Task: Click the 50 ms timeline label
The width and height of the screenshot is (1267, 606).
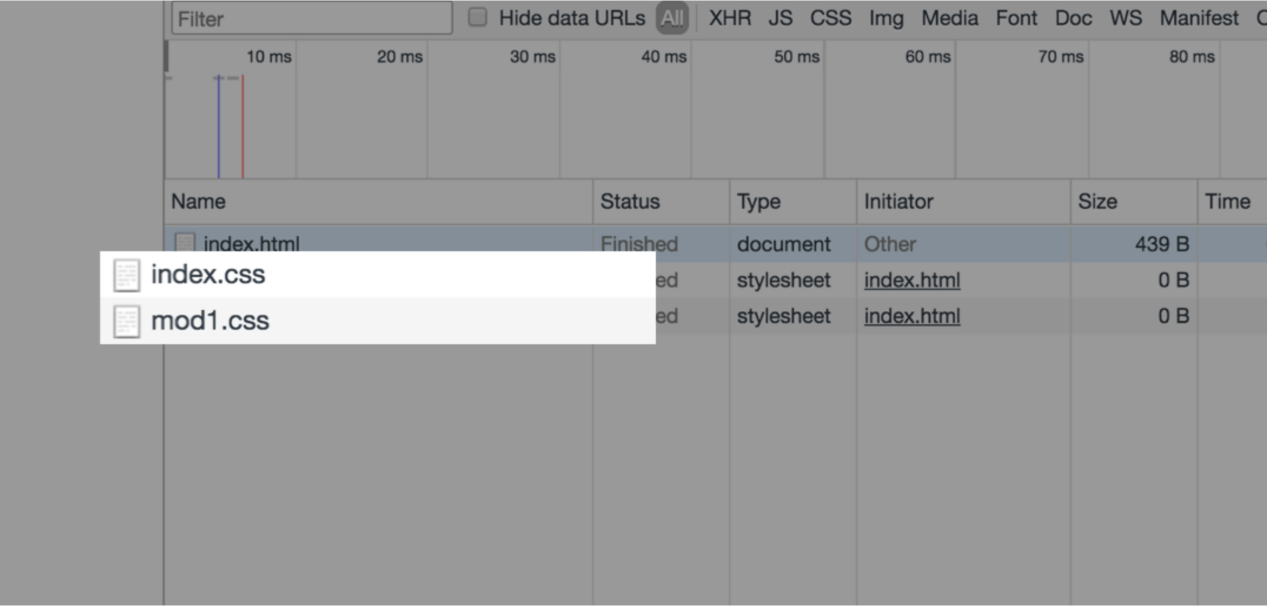Action: [x=797, y=57]
